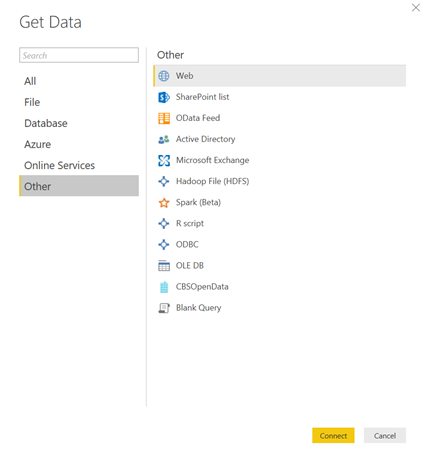The image size is (423, 459).
Task: Select the Web globe icon
Action: (164, 76)
